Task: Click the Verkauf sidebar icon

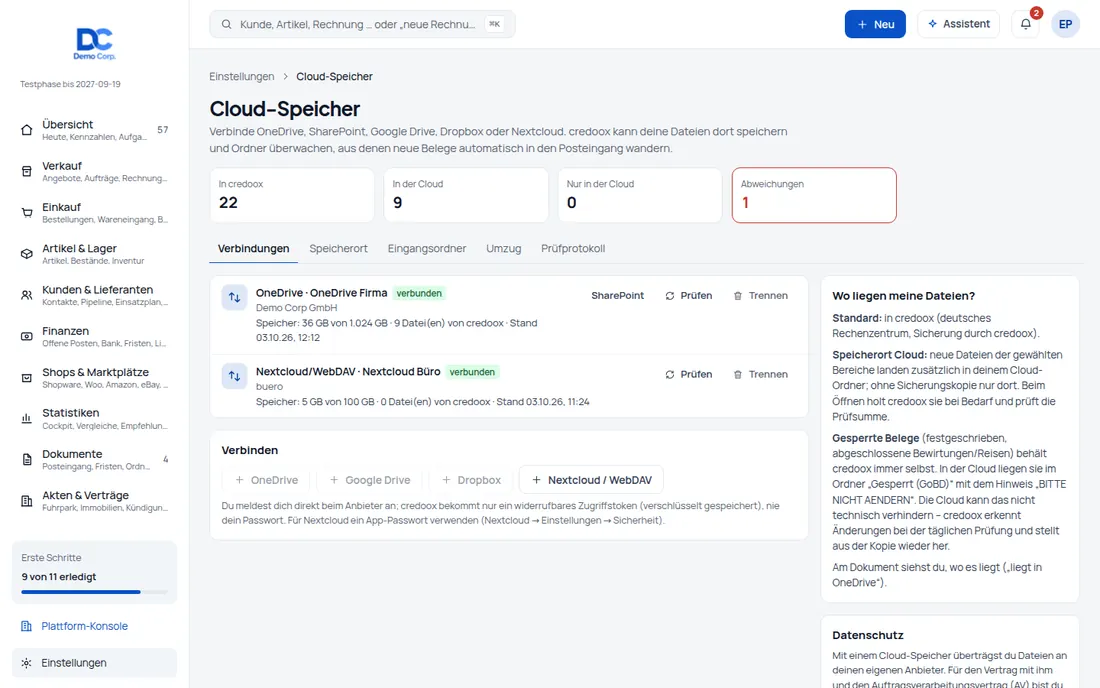Action: [x=27, y=171]
